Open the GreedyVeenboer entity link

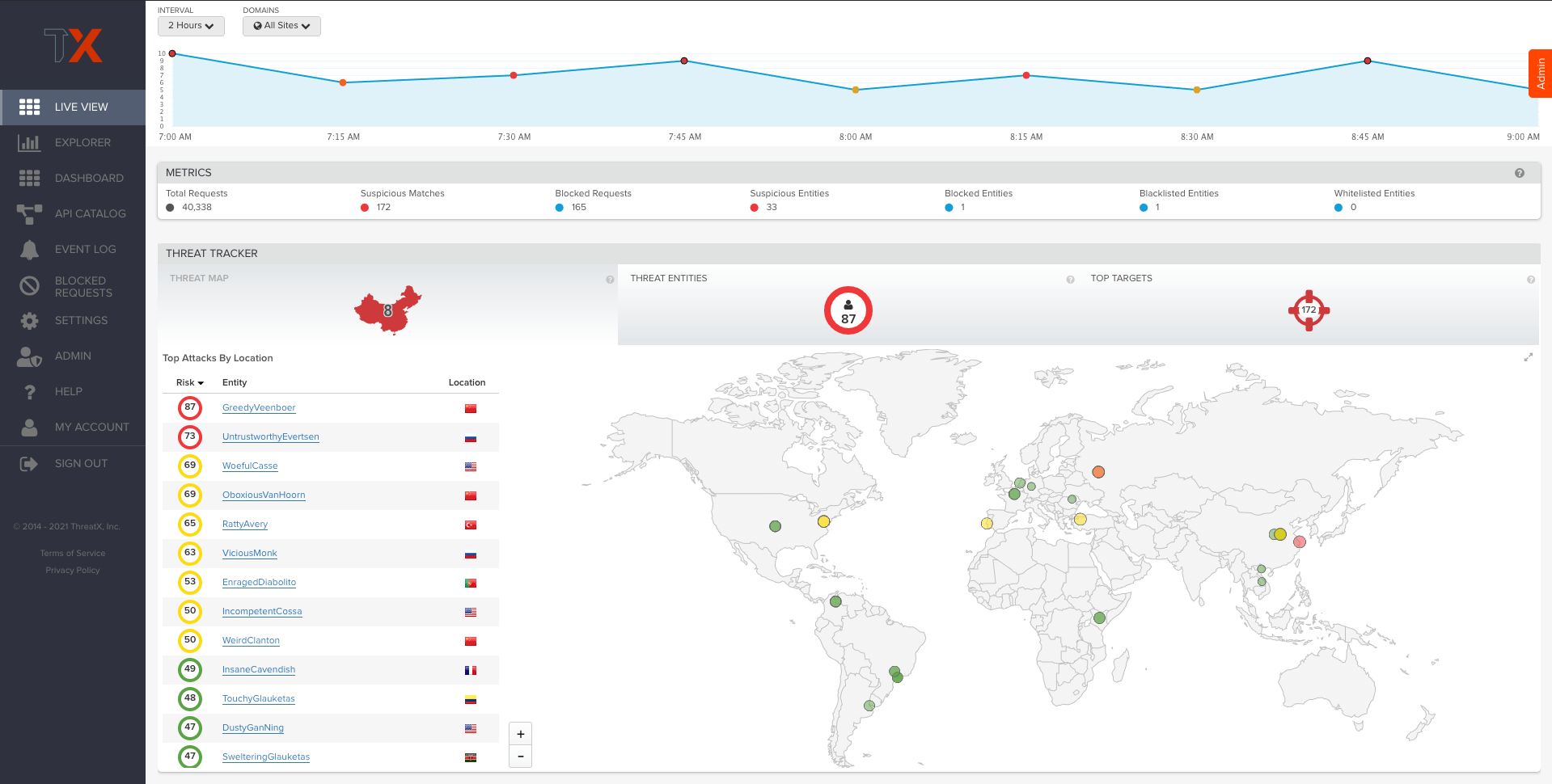259,407
